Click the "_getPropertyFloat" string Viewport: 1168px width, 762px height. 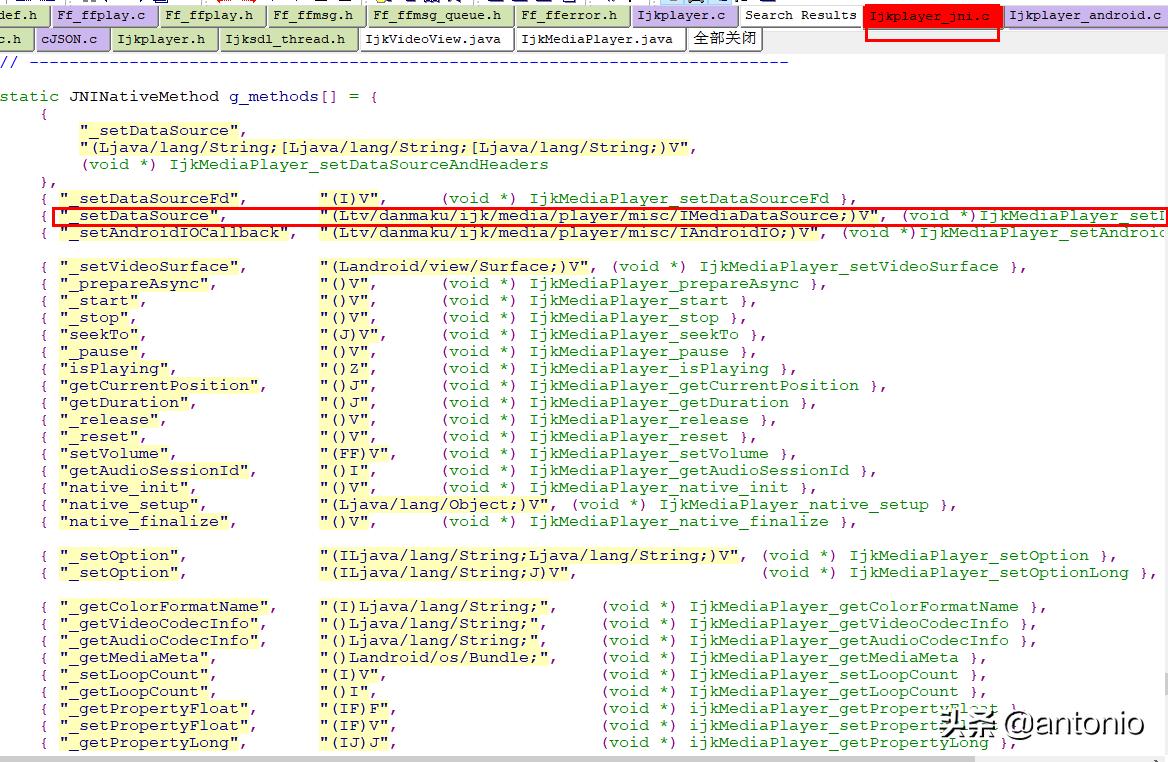(154, 709)
